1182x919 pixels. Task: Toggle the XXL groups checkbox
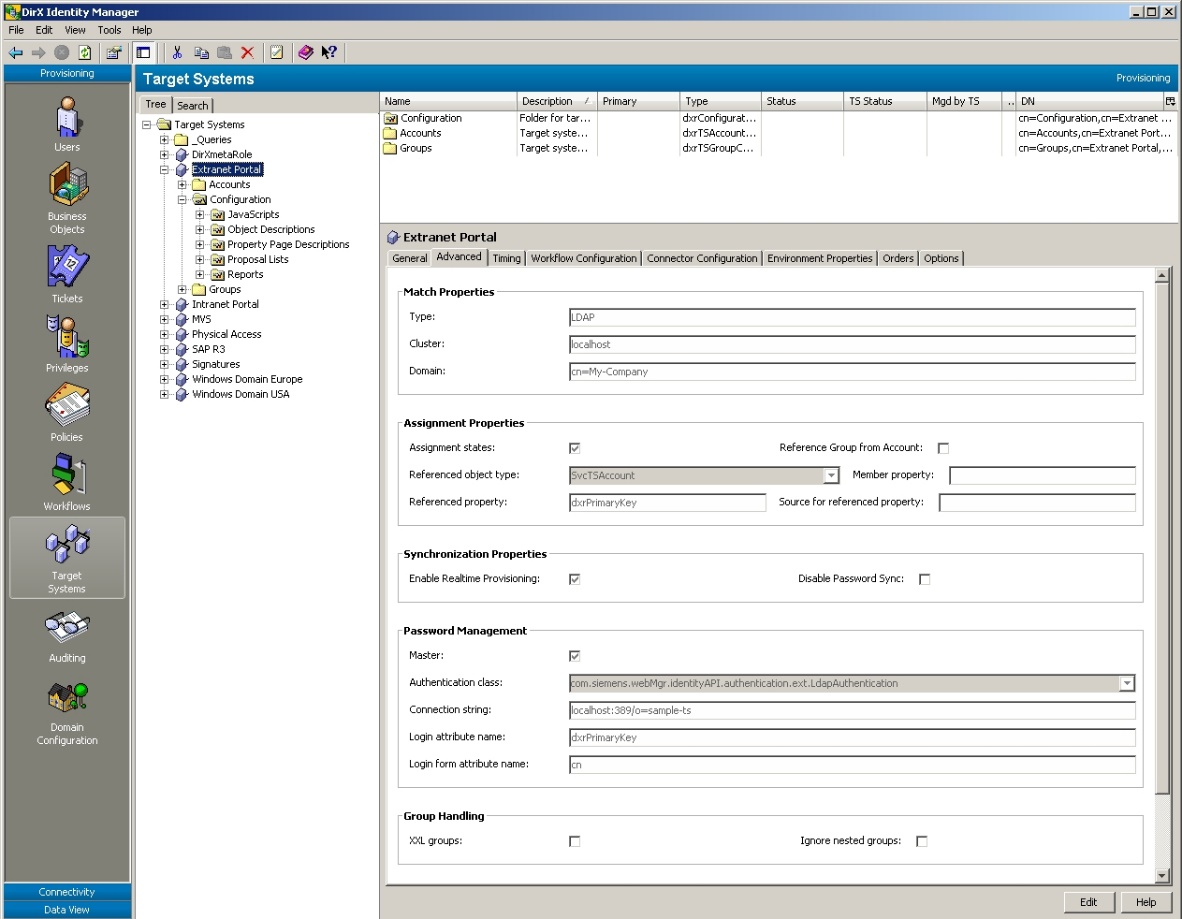pyautogui.click(x=574, y=840)
